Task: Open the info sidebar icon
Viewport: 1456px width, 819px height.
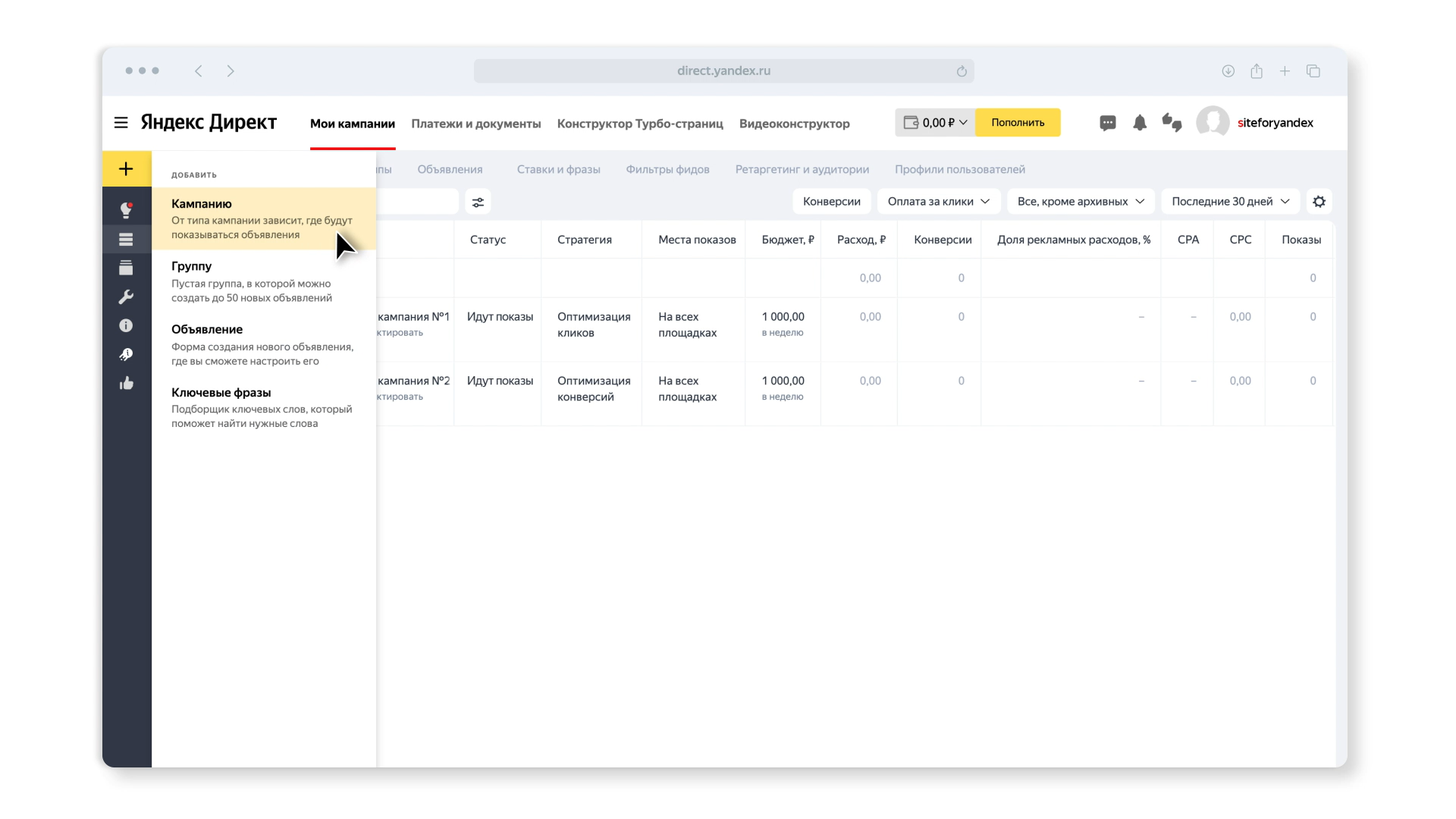Action: pos(126,325)
